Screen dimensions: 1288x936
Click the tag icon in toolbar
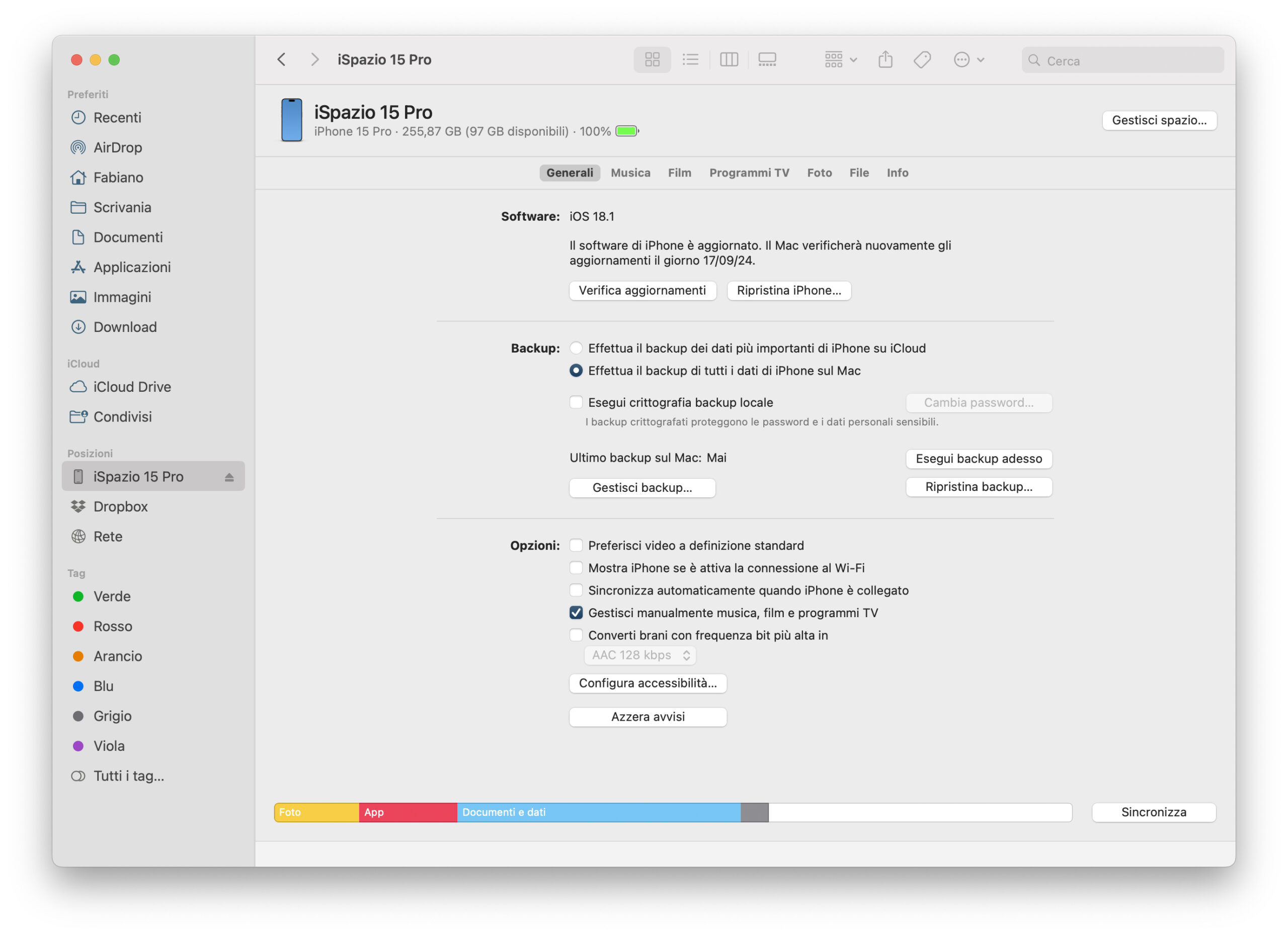tap(922, 59)
